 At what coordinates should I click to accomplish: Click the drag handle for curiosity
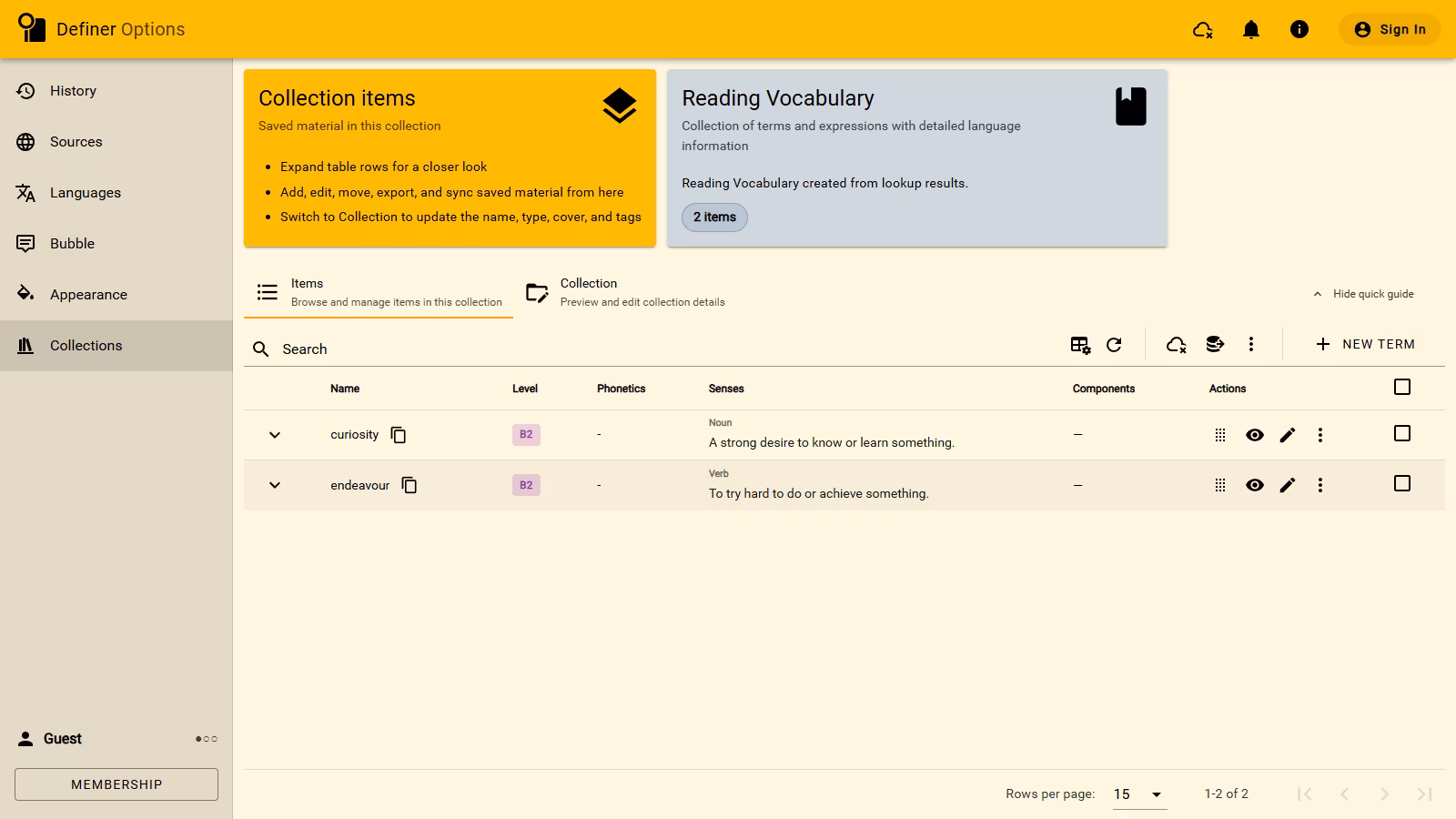(1220, 435)
